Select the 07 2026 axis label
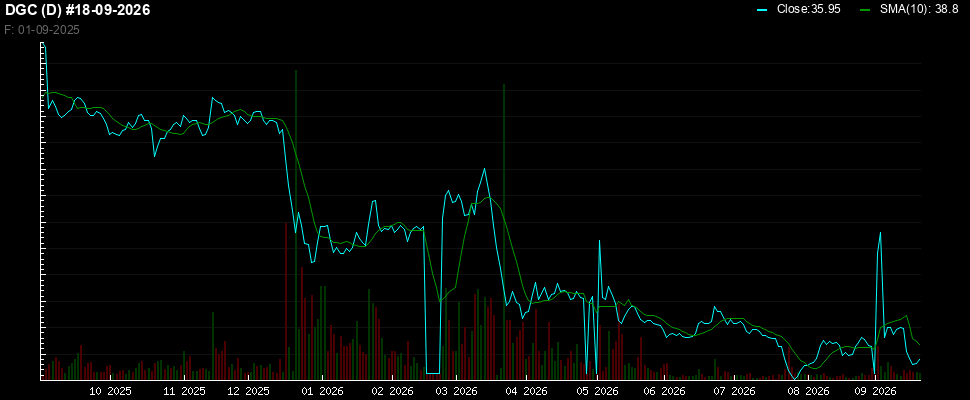The width and height of the screenshot is (970, 400). (735, 391)
